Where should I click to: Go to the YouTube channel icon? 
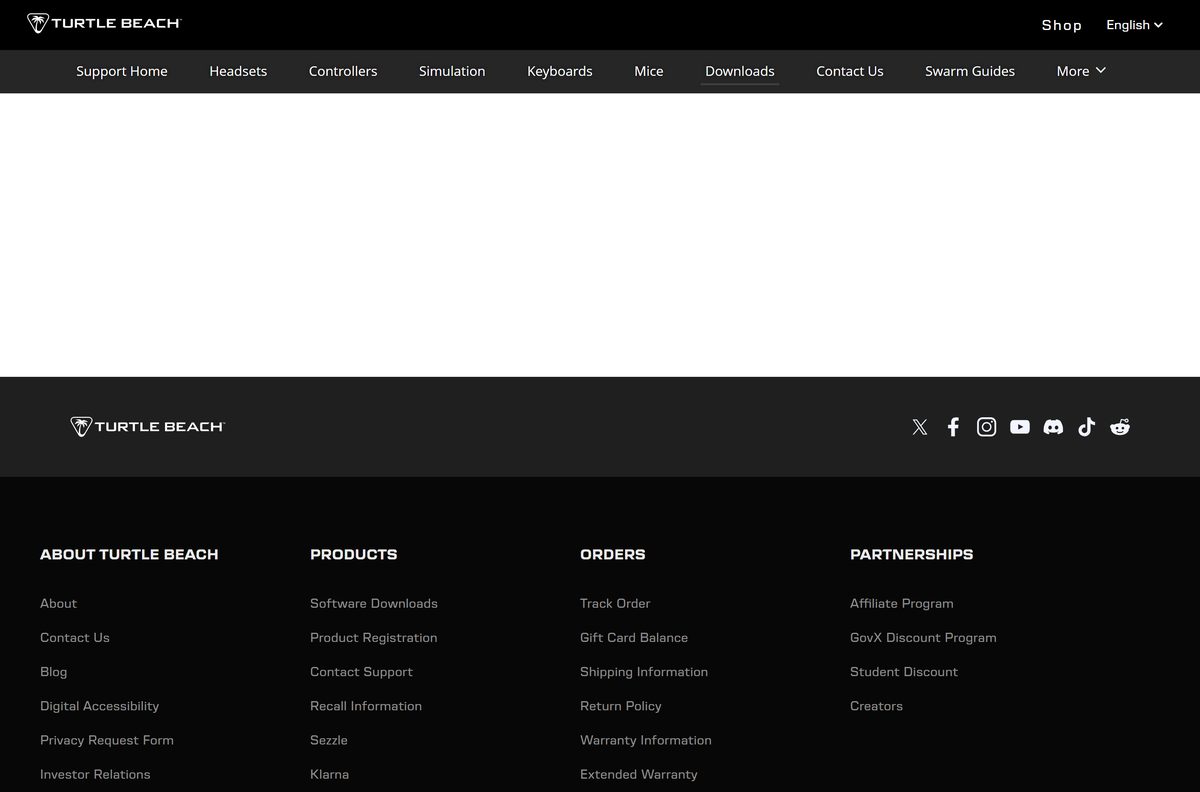(x=1020, y=427)
